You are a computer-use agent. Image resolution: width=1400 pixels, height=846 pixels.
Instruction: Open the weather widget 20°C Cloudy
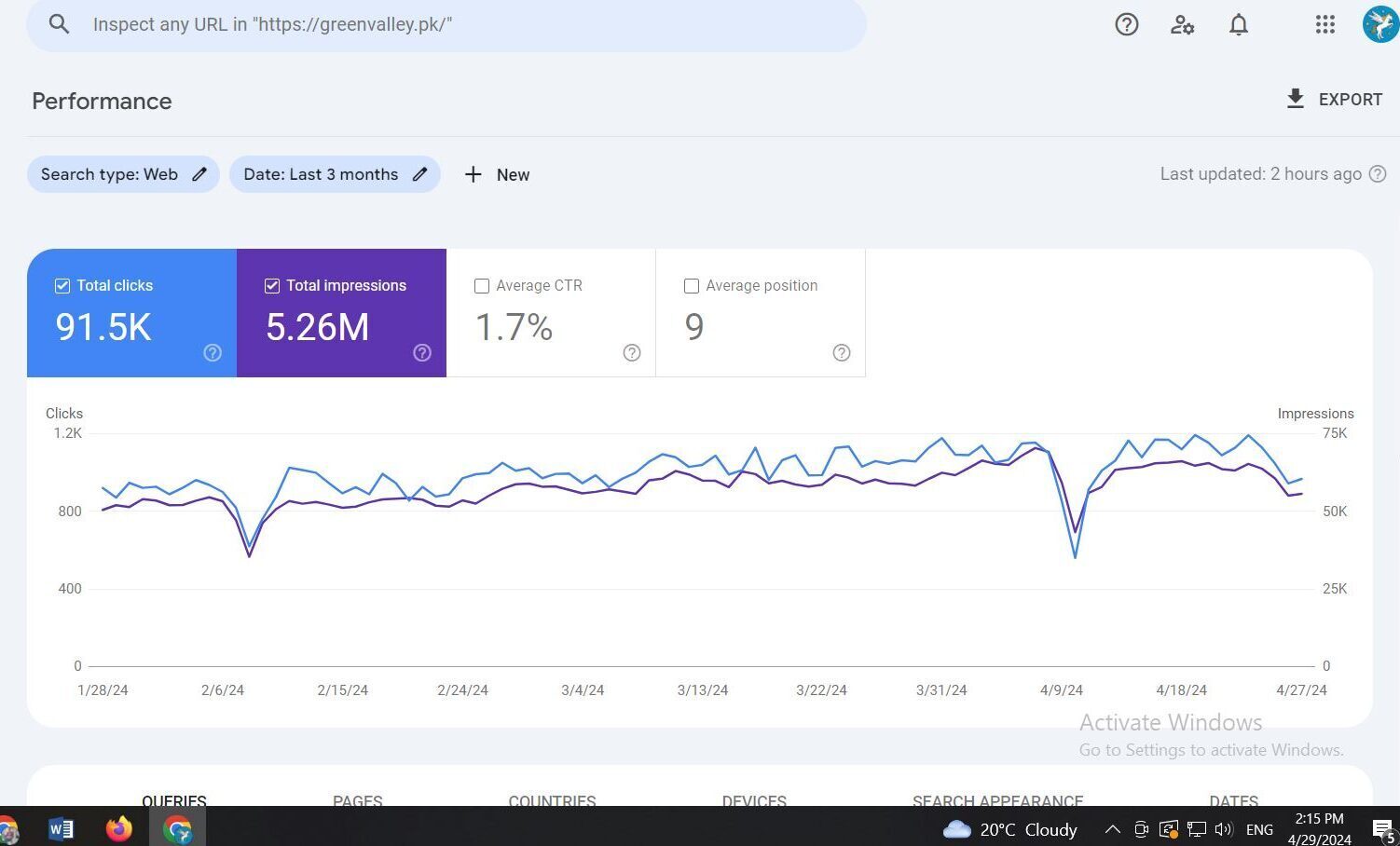point(1009,829)
